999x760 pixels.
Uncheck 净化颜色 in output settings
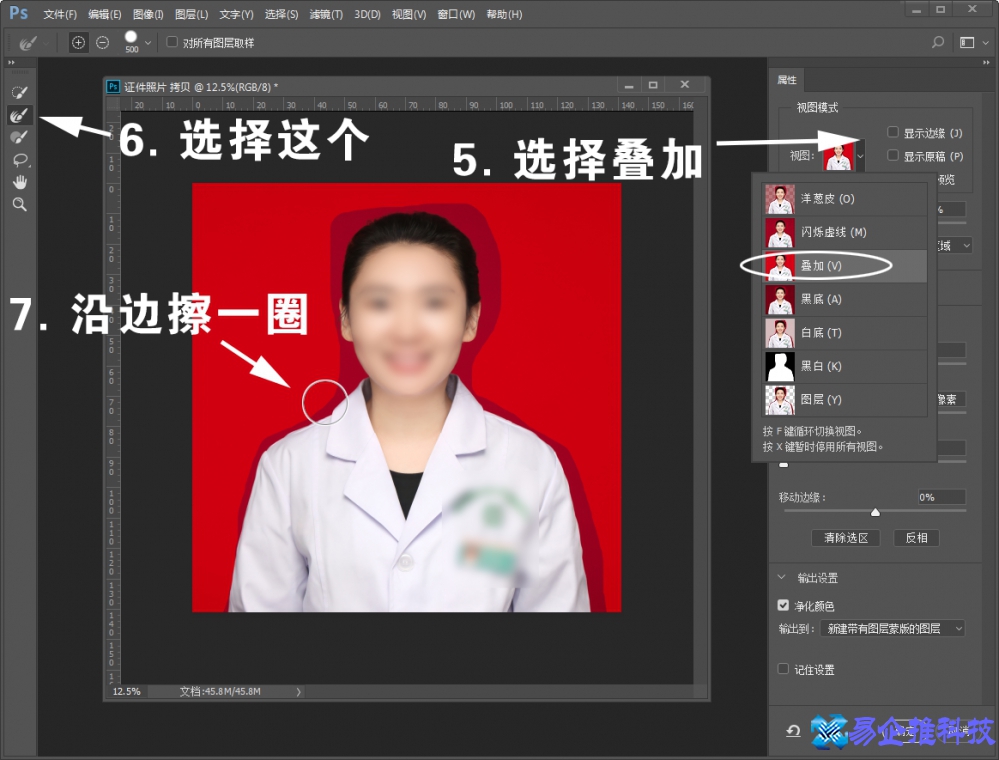pyautogui.click(x=783, y=604)
